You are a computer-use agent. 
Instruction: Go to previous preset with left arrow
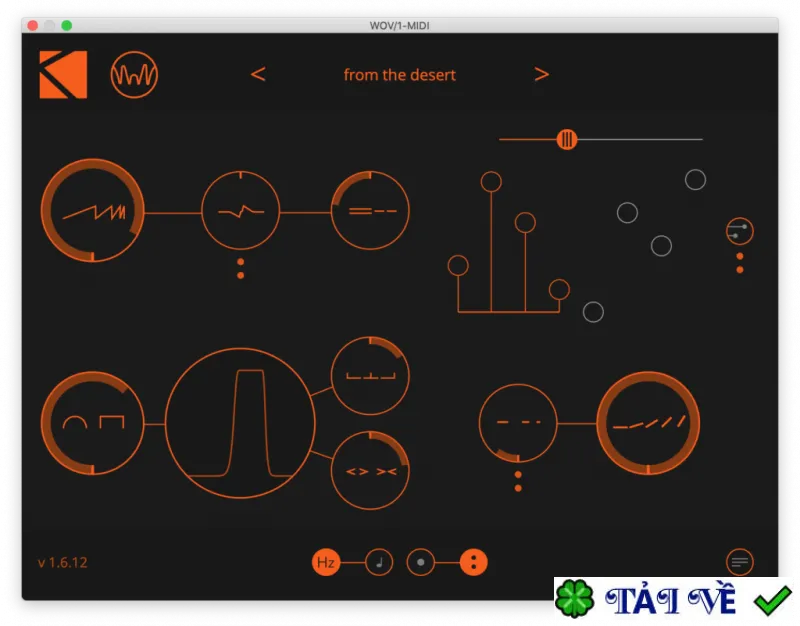click(x=258, y=74)
